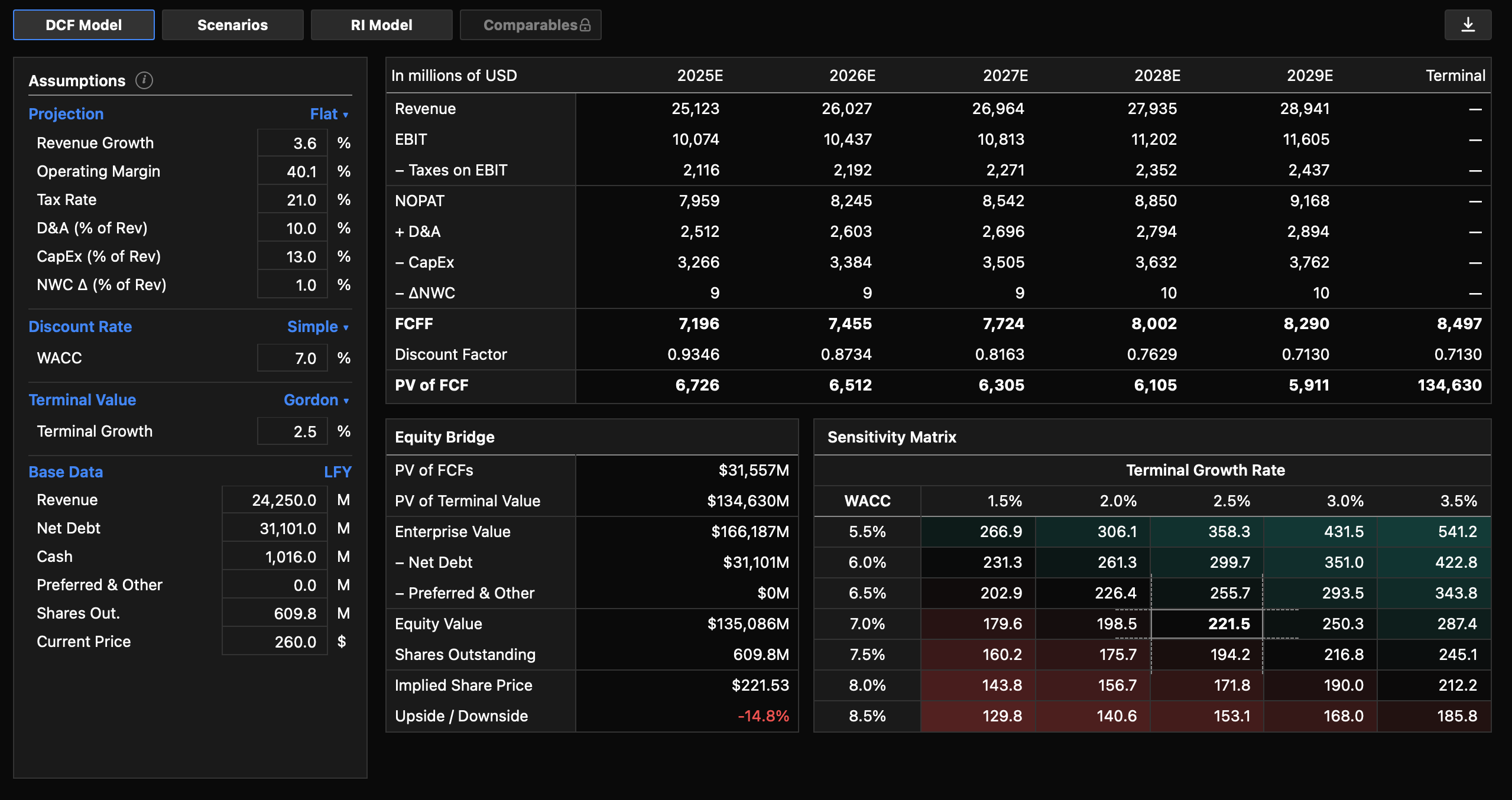
Task: Click the locked Comparables button
Action: pyautogui.click(x=530, y=25)
